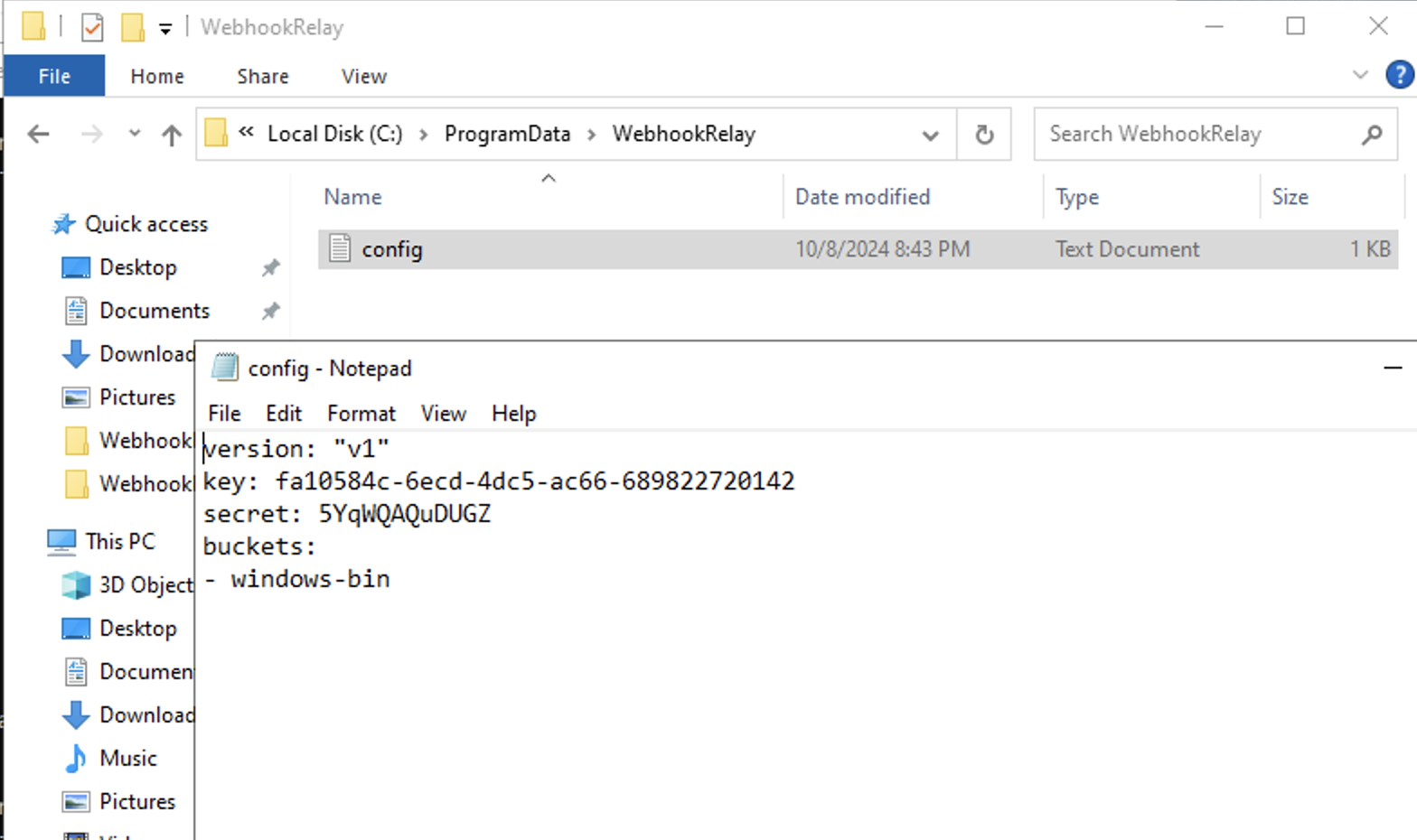Image resolution: width=1417 pixels, height=840 pixels.
Task: Open Explorer Help question mark icon
Action: (x=1400, y=74)
